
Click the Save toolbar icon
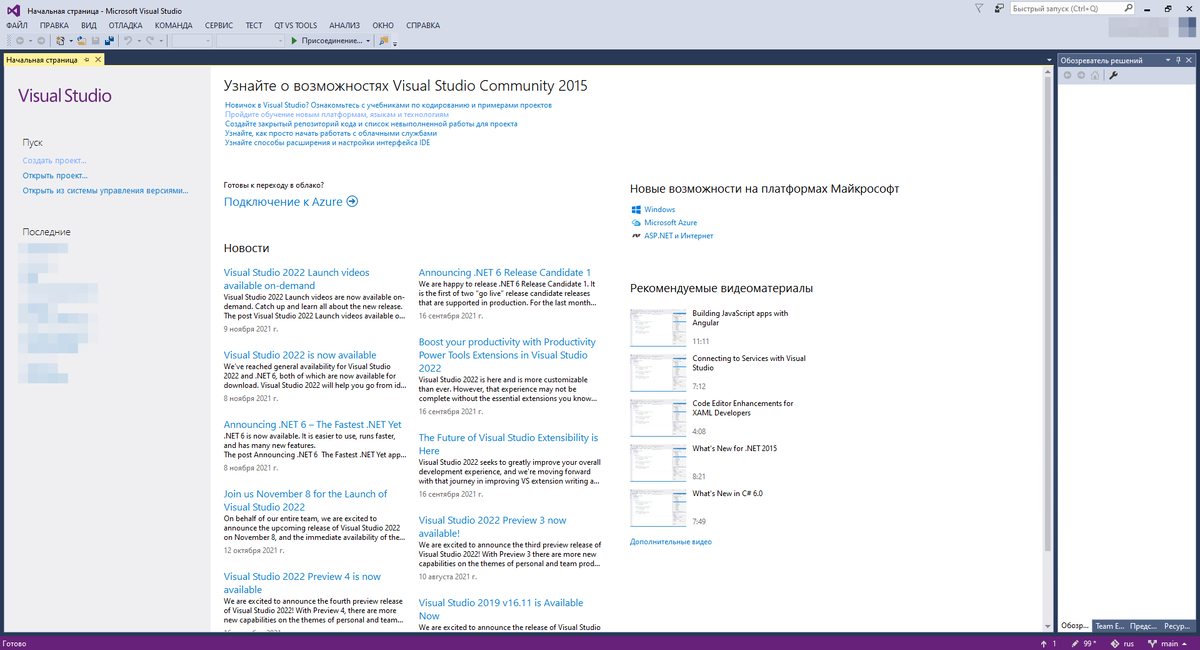coord(95,41)
